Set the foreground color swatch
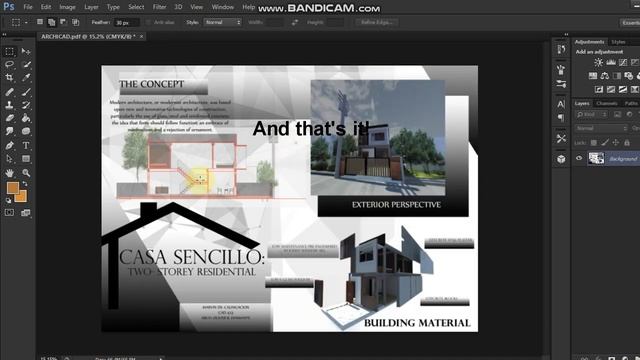This screenshot has height=360, width=640. tap(13, 188)
